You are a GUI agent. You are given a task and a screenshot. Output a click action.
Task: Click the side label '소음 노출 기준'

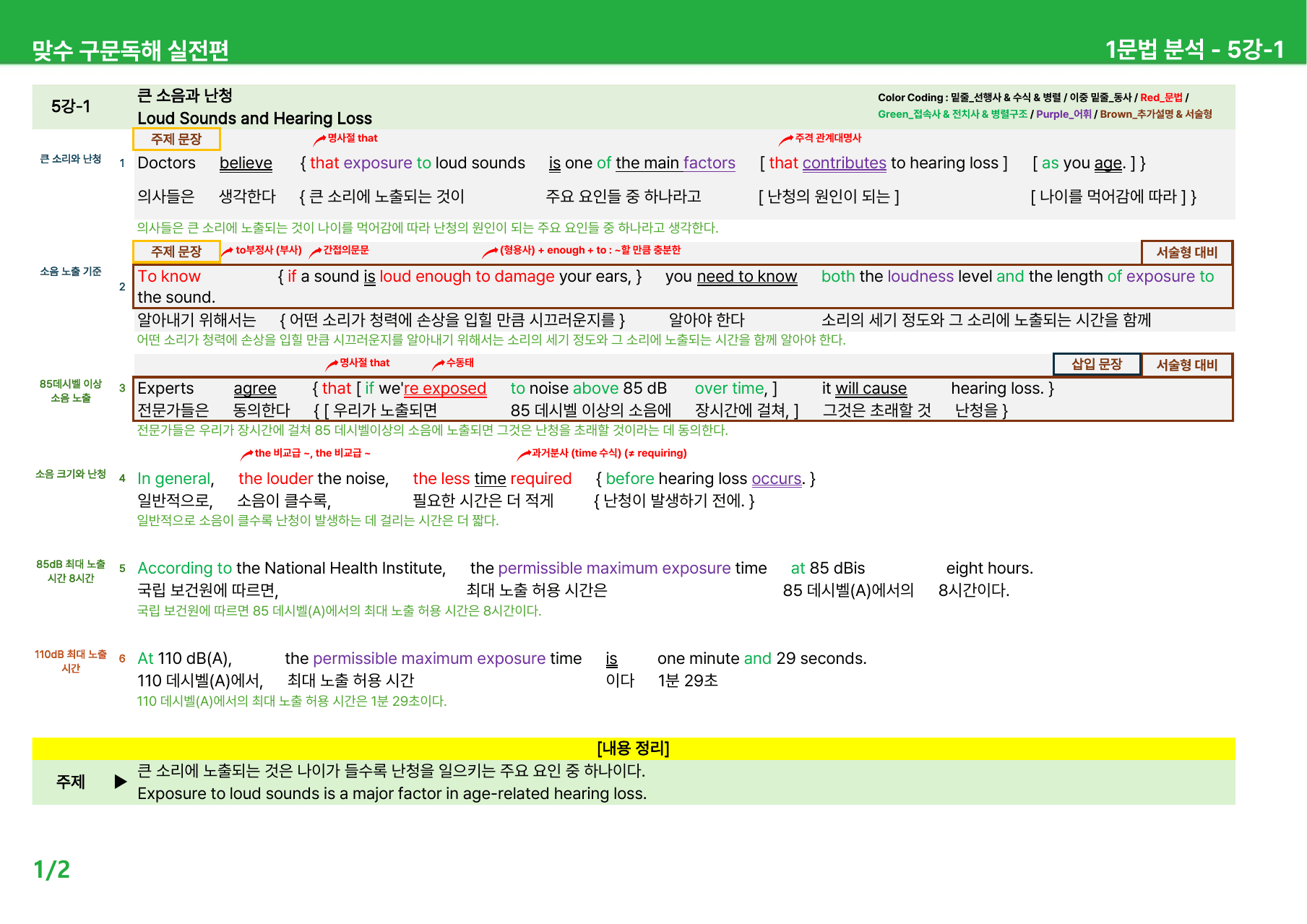(x=71, y=272)
